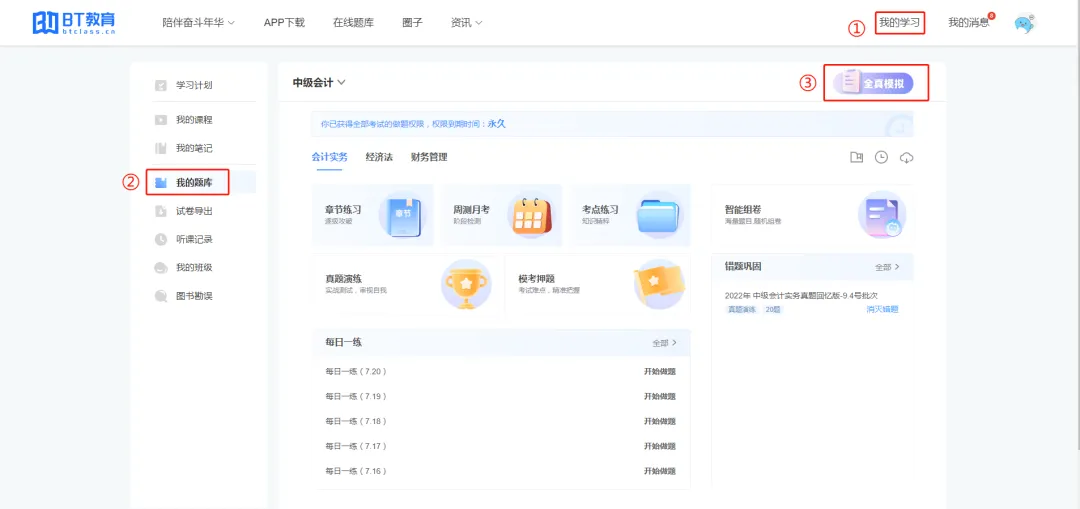Switch to the 财务管理 tab
This screenshot has width=1080, height=509.
point(429,157)
